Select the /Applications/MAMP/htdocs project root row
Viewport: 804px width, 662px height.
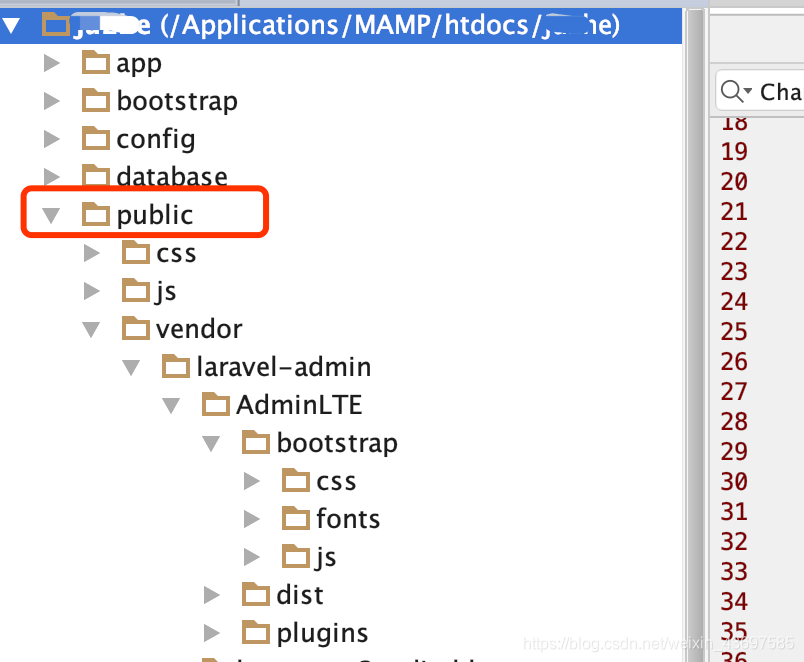(x=341, y=25)
